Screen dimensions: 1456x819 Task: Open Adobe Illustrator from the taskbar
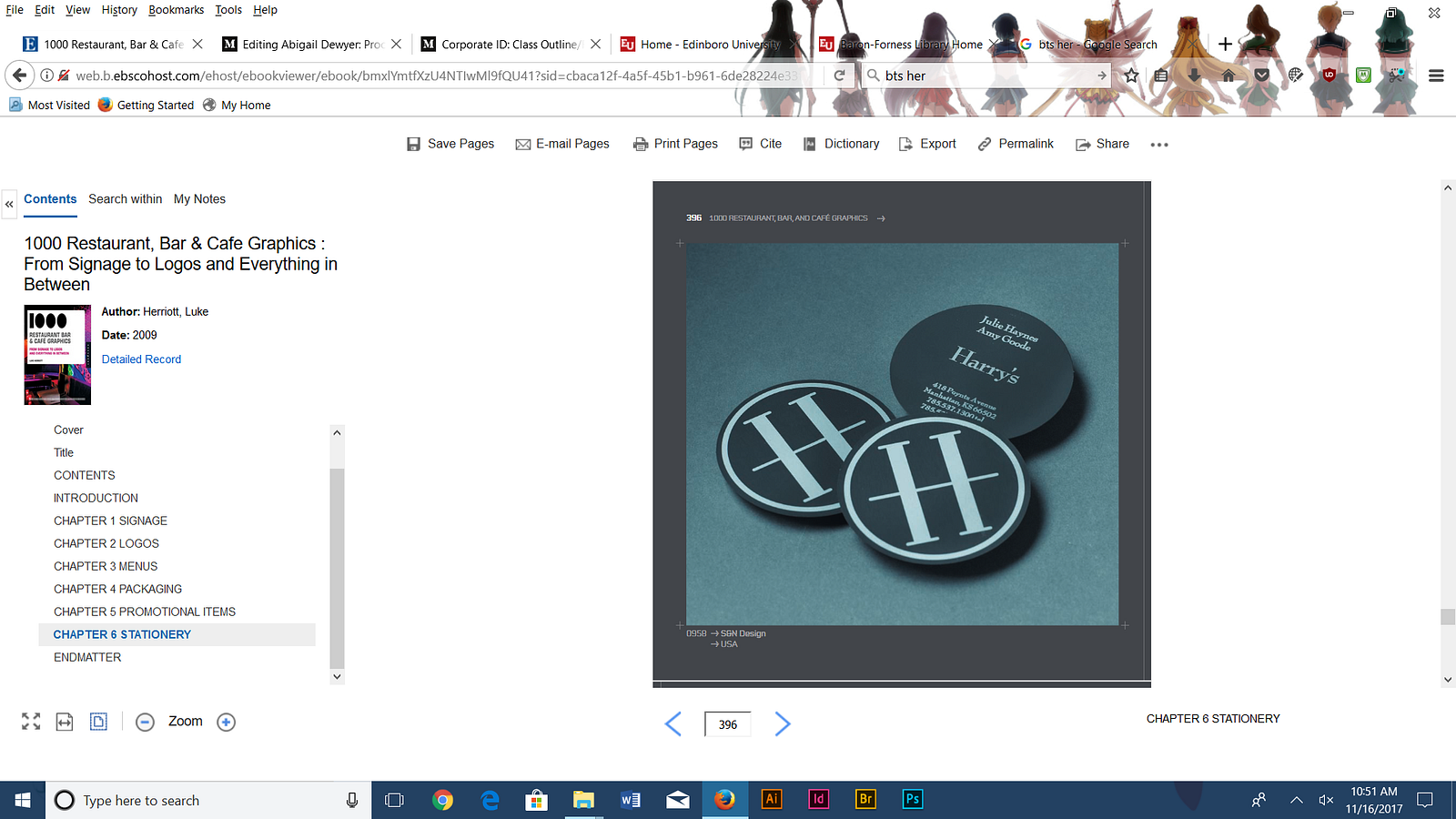[772, 799]
